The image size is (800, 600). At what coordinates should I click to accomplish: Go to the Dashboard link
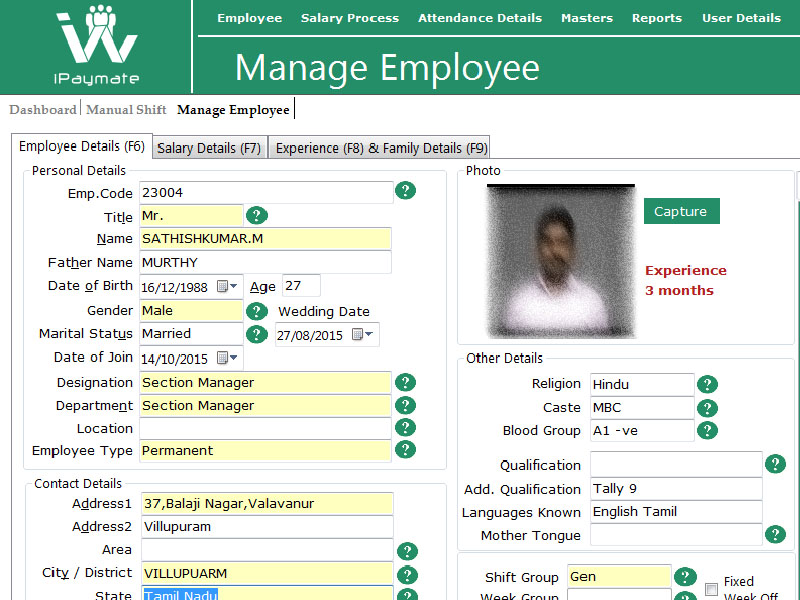click(43, 110)
